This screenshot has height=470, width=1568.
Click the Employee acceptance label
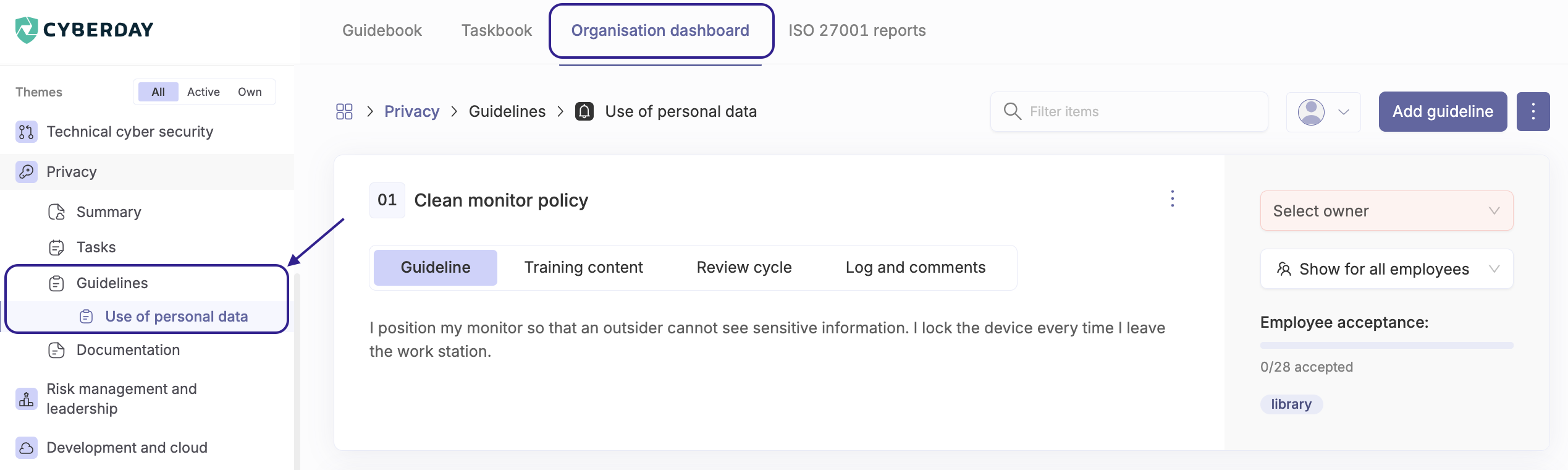(1344, 323)
